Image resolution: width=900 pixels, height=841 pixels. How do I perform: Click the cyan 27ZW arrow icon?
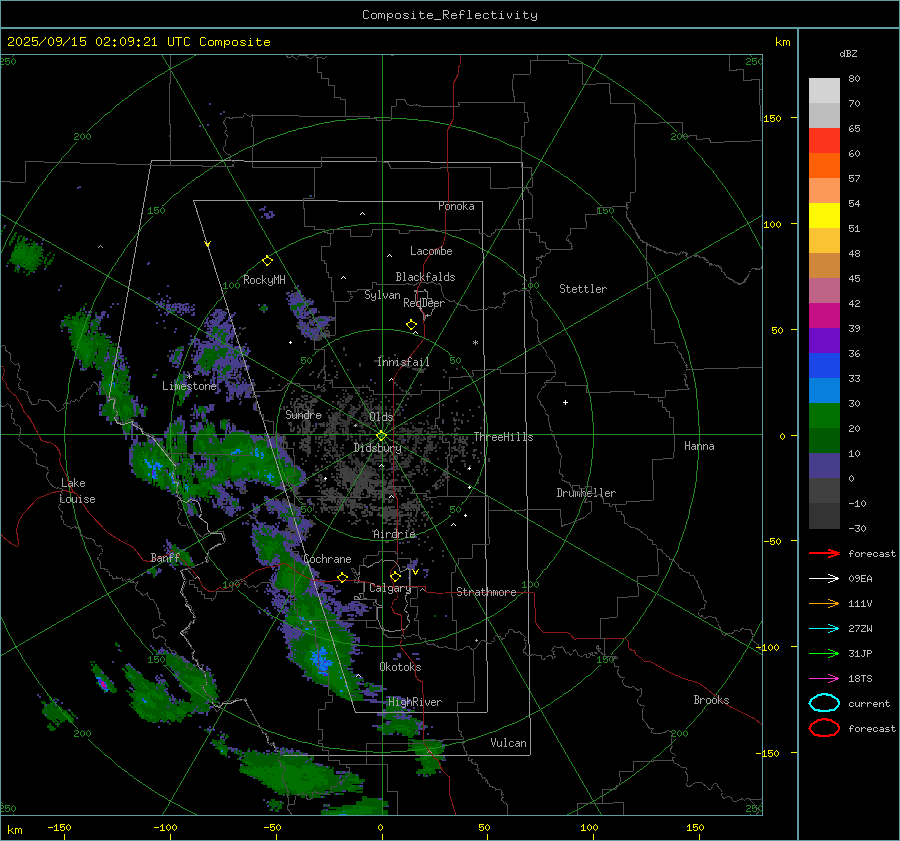pyautogui.click(x=824, y=629)
